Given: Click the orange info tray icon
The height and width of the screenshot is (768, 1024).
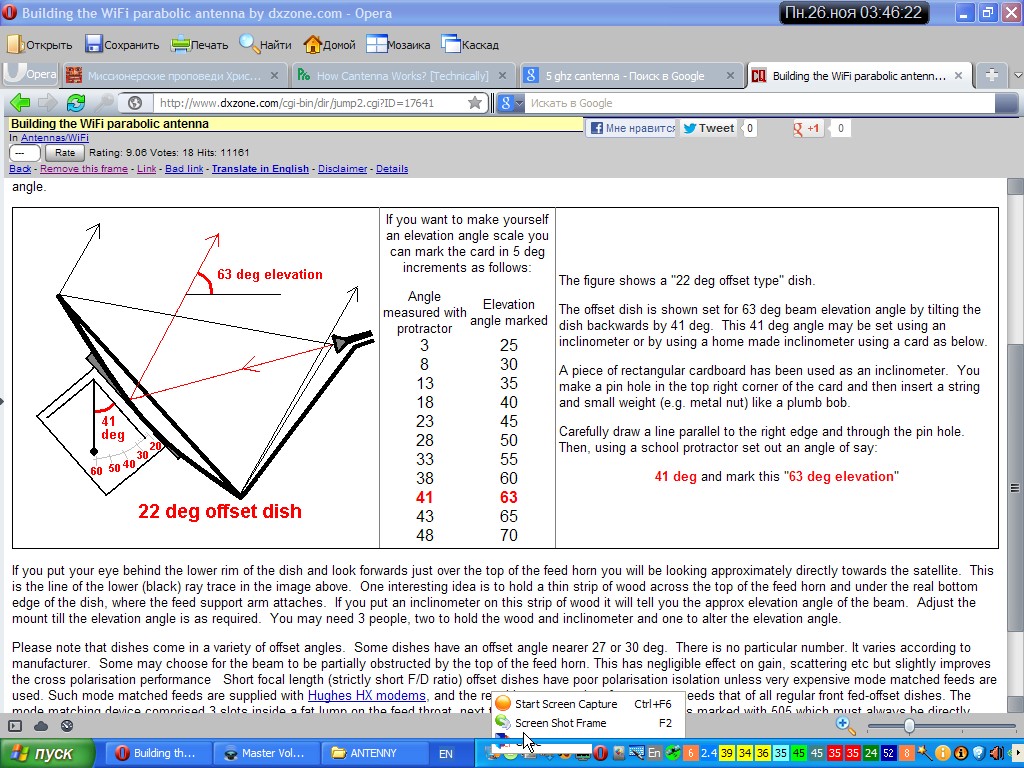Looking at the screenshot, I should [x=942, y=753].
